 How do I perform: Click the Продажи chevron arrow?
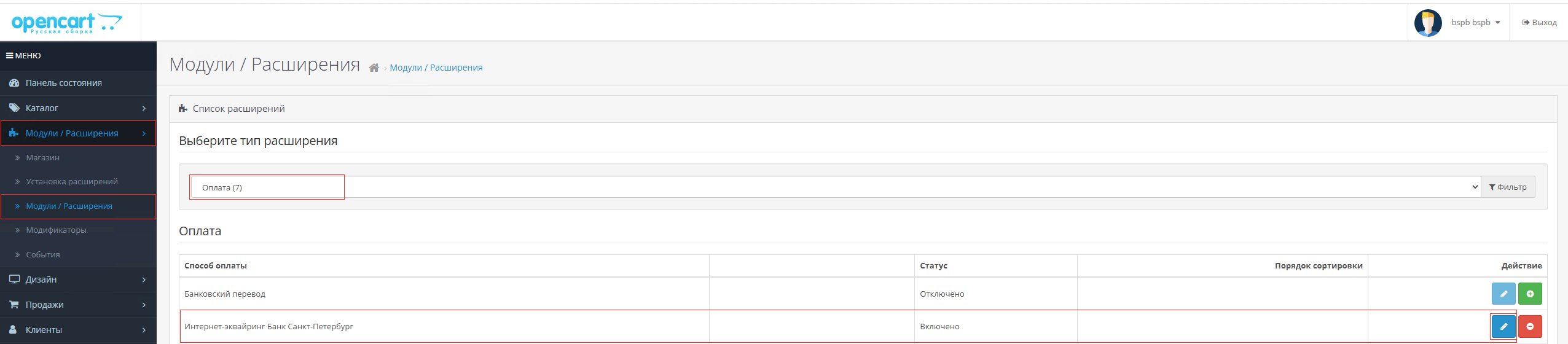(x=144, y=305)
